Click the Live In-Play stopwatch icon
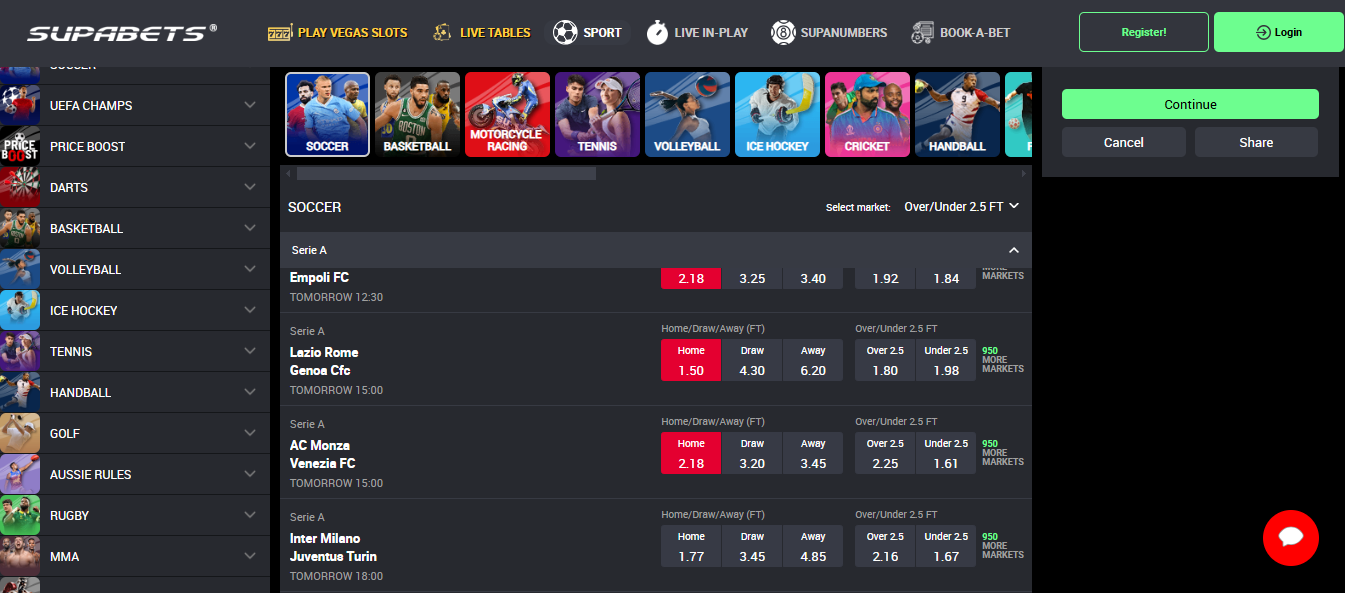 point(657,32)
